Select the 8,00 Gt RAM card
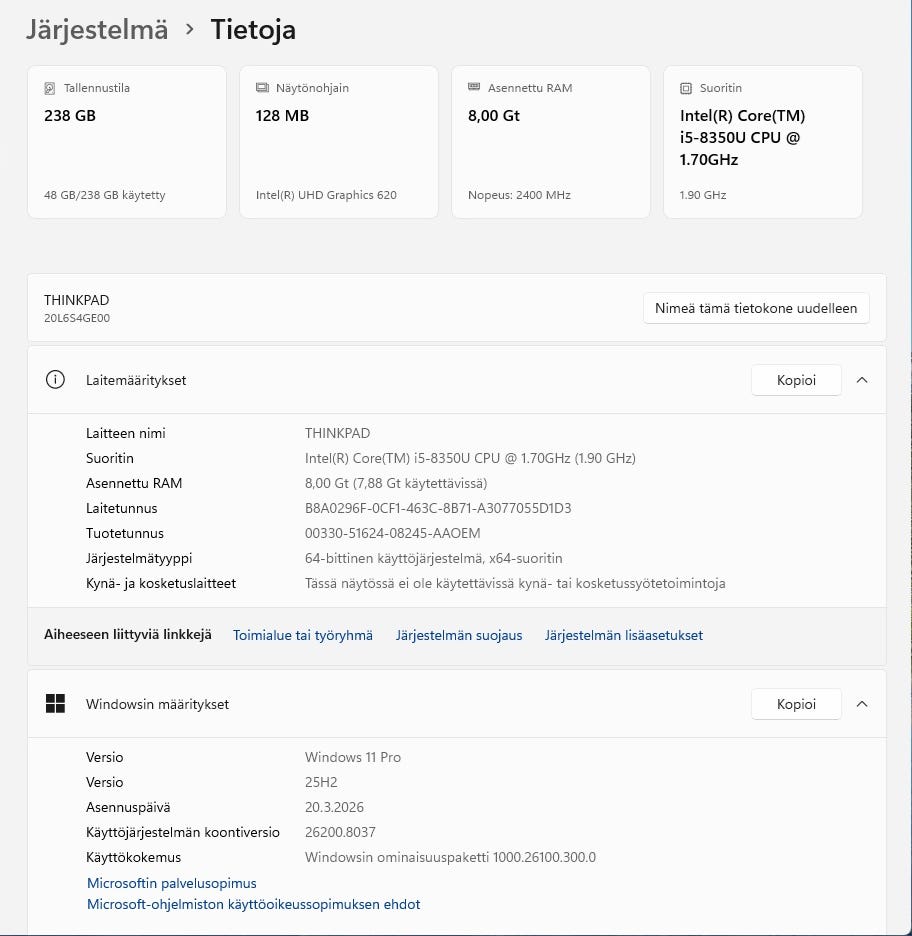 coord(550,141)
